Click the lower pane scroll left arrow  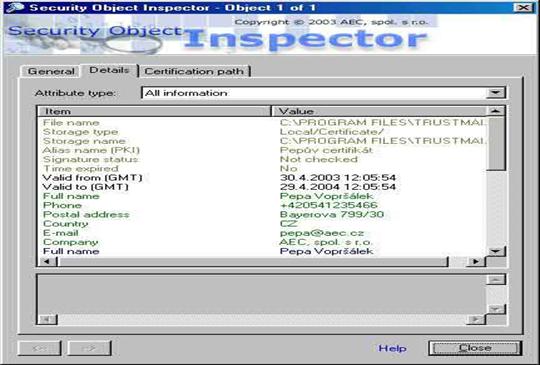coord(48,320)
